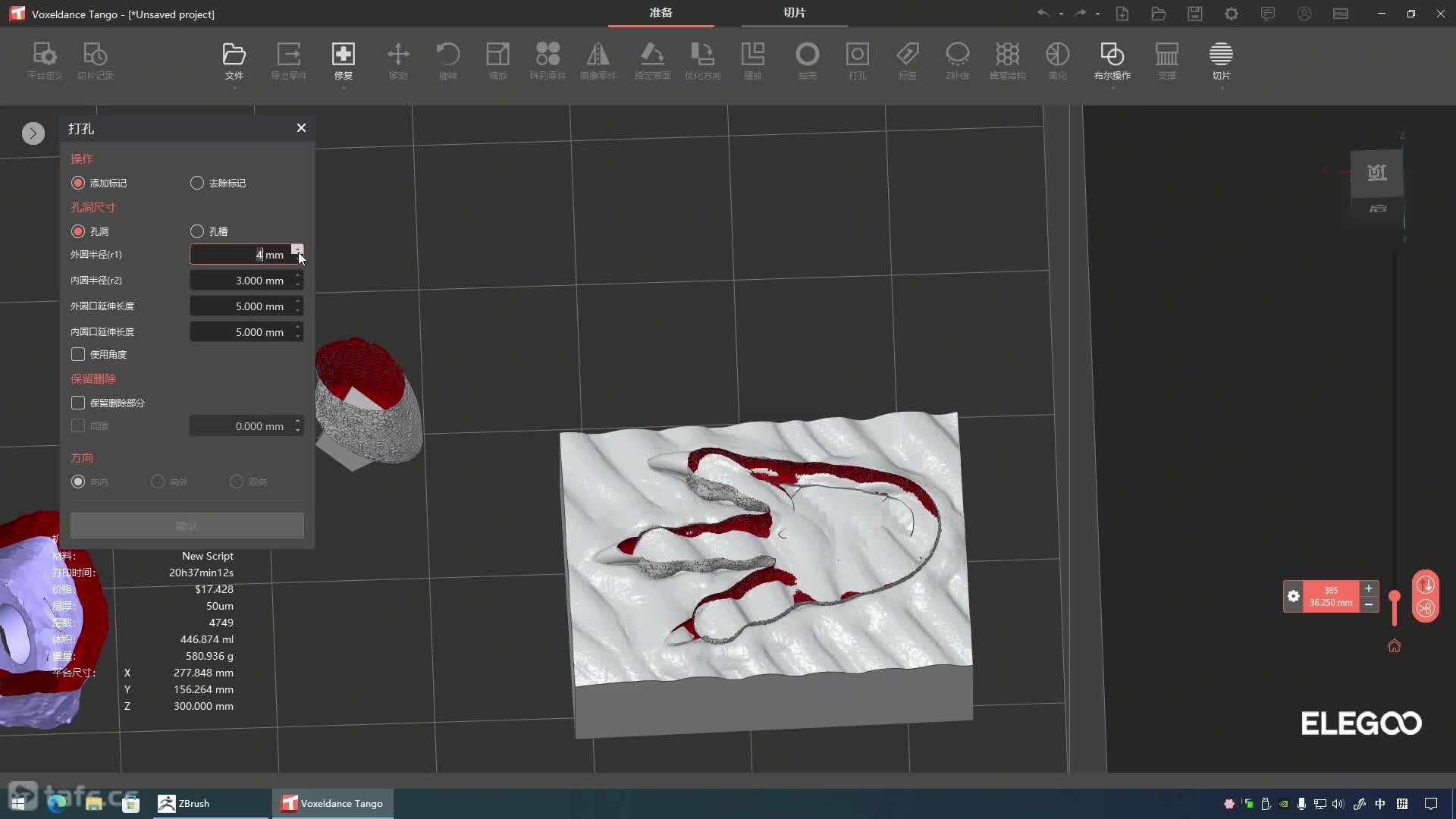Select the 旋转 (Rotate) tool

tap(448, 61)
